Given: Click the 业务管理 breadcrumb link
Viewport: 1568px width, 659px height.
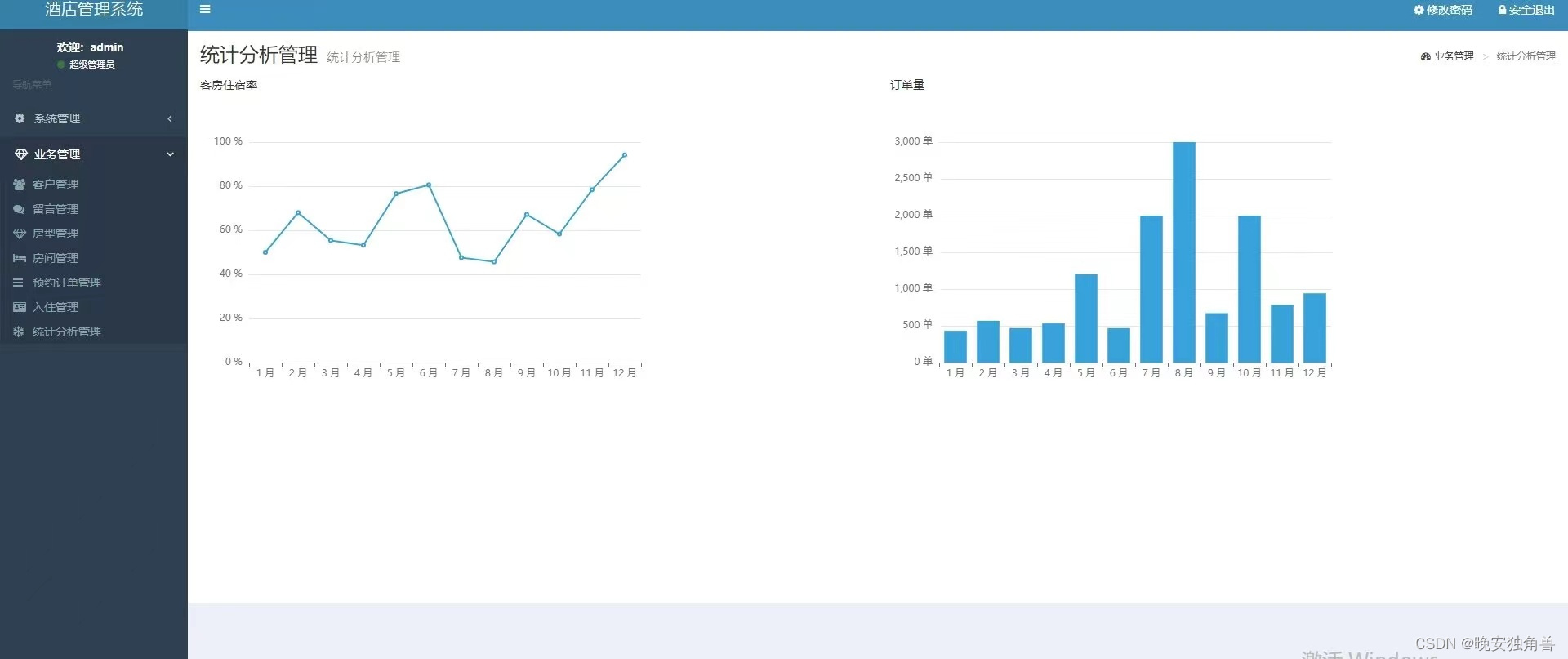Looking at the screenshot, I should click(1454, 56).
